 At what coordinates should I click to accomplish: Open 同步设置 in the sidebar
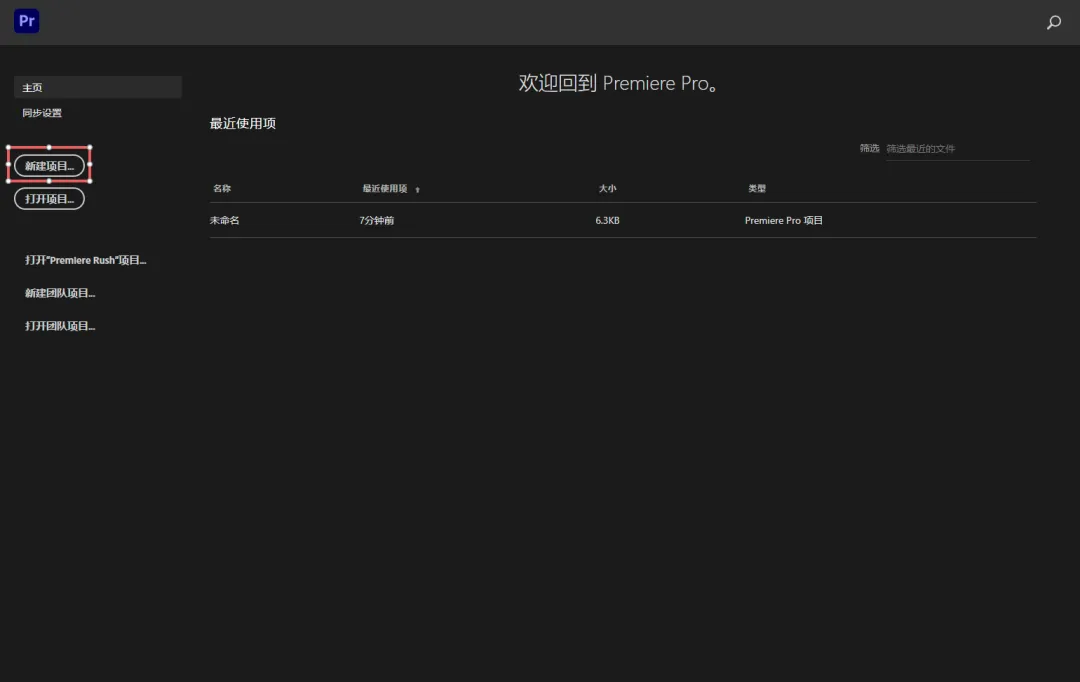pos(42,113)
